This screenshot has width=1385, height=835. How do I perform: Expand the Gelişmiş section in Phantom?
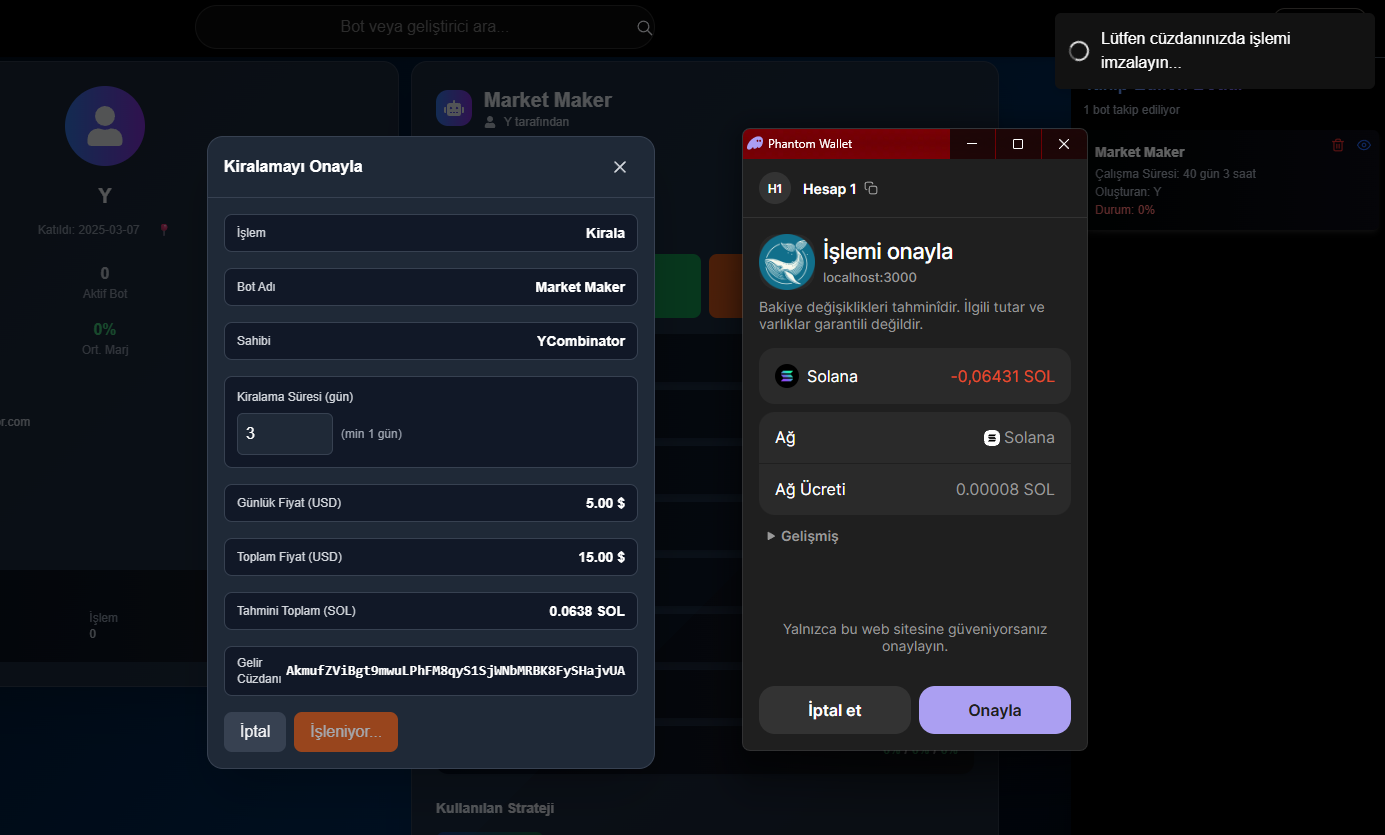(x=803, y=536)
